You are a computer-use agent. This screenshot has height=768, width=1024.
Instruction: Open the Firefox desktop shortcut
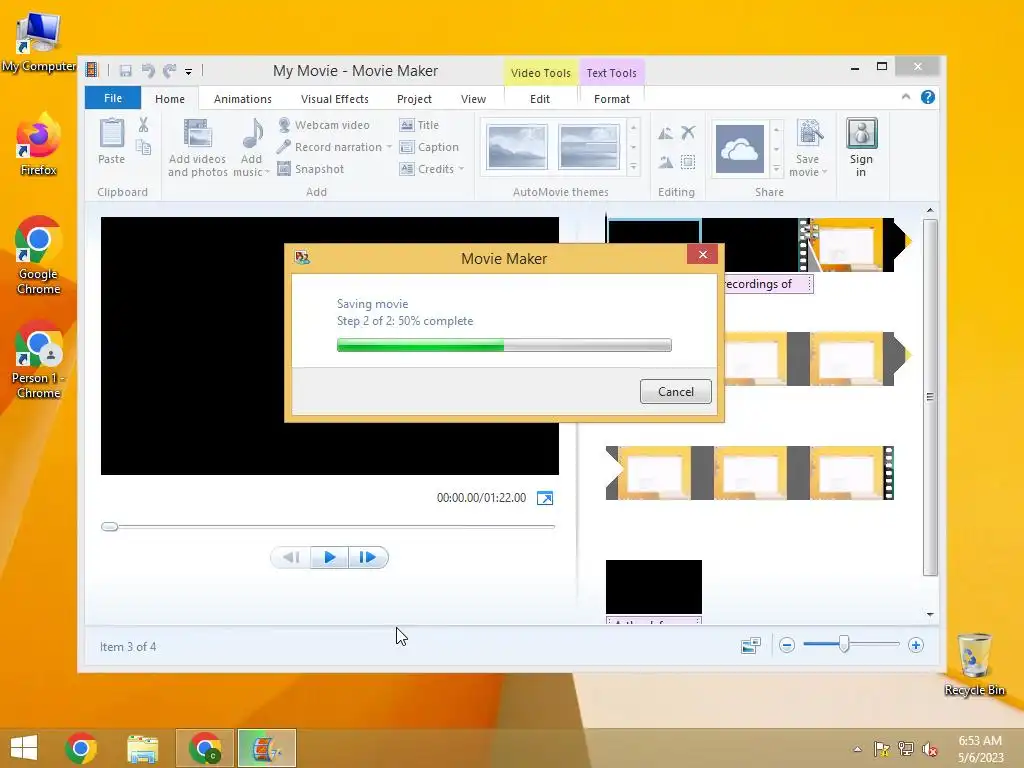pyautogui.click(x=39, y=145)
